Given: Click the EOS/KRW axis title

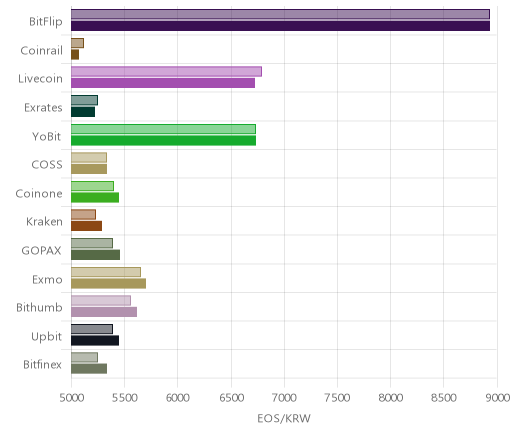Looking at the screenshot, I should pyautogui.click(x=284, y=418).
